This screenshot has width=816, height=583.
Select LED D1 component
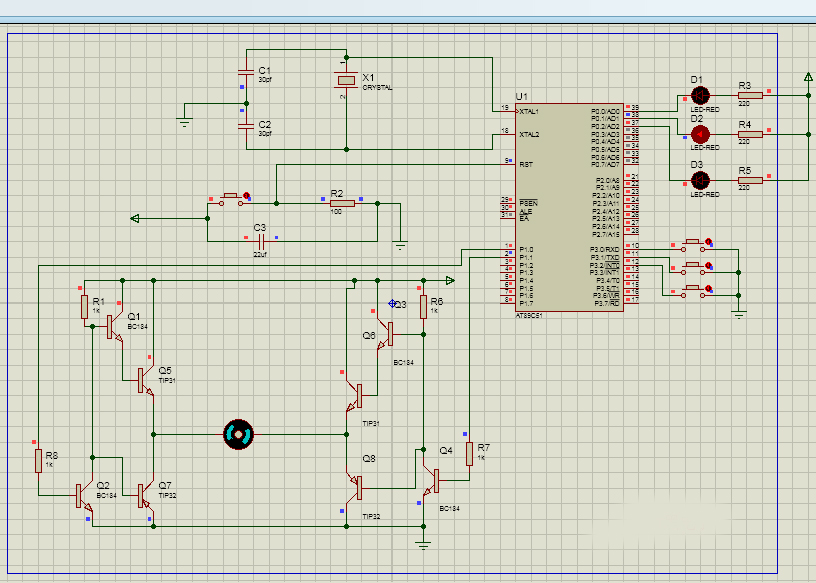pos(699,96)
